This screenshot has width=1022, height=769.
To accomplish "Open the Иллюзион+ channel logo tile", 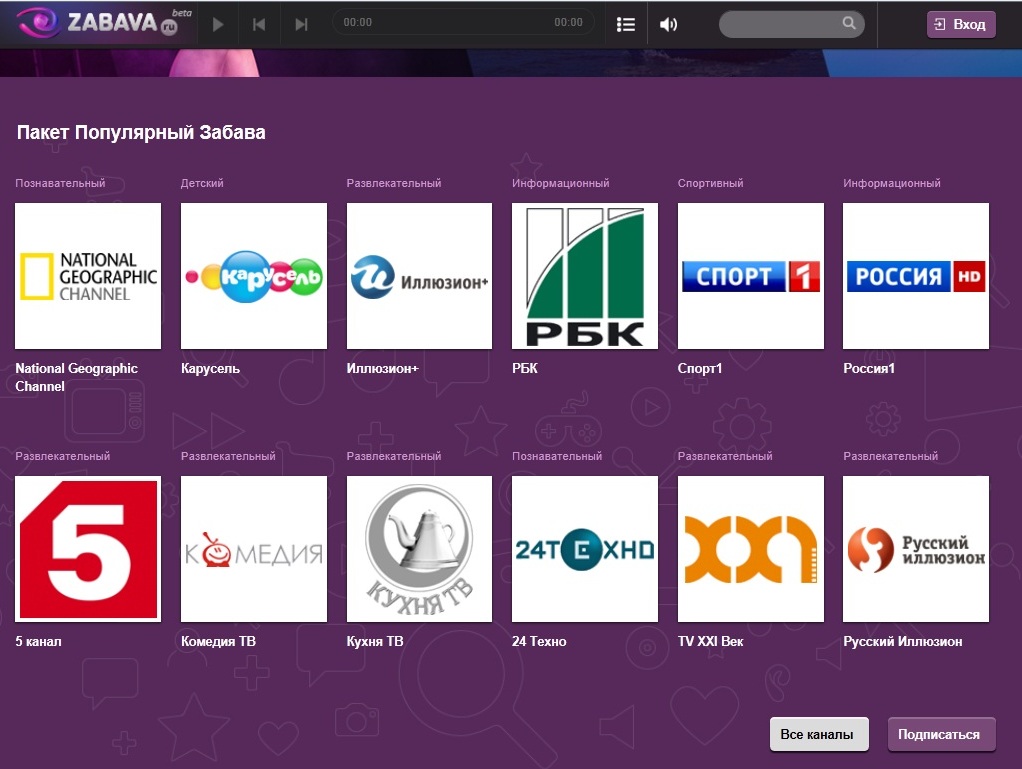I will [419, 276].
